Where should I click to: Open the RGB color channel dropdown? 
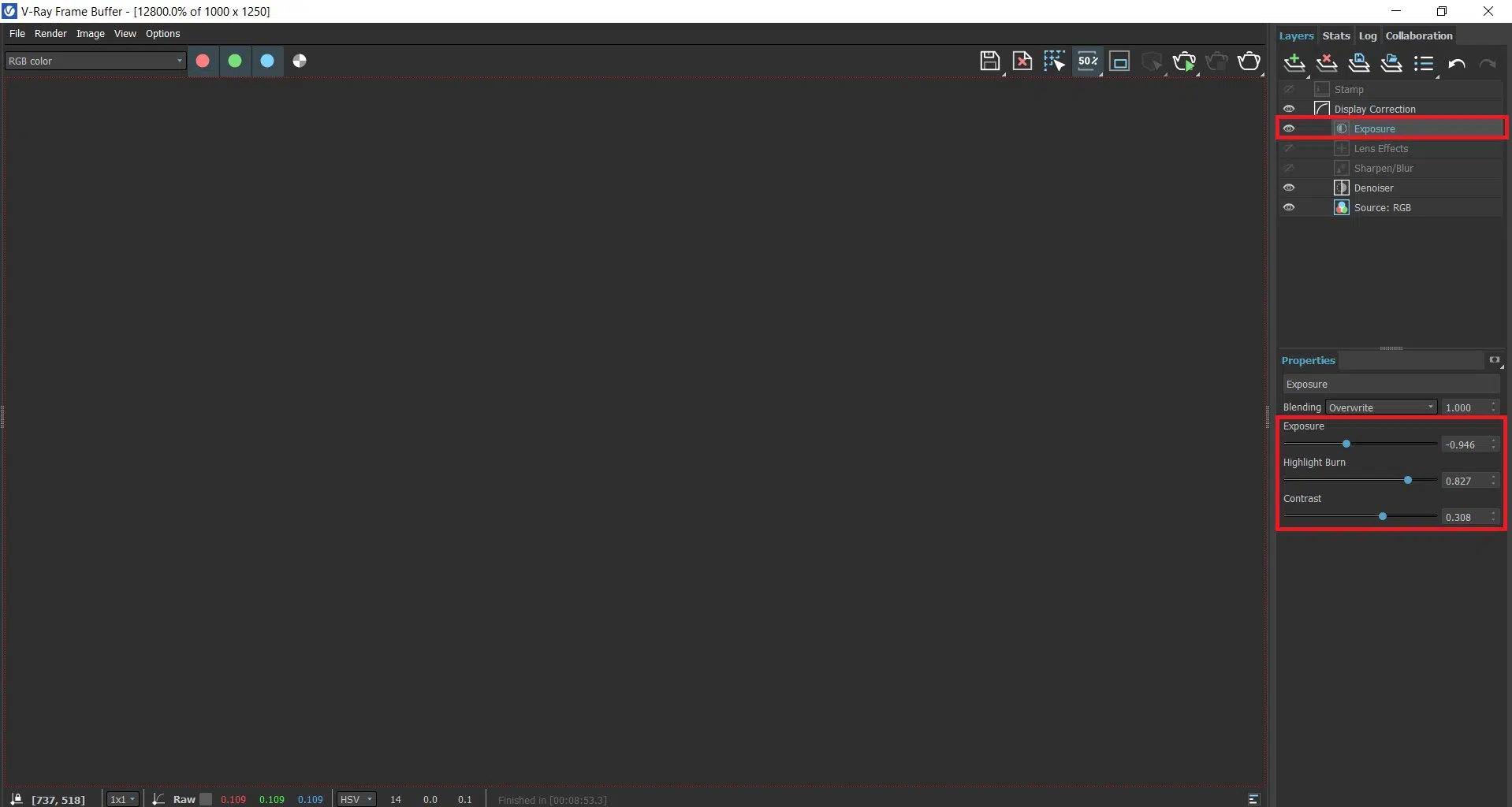click(x=95, y=61)
